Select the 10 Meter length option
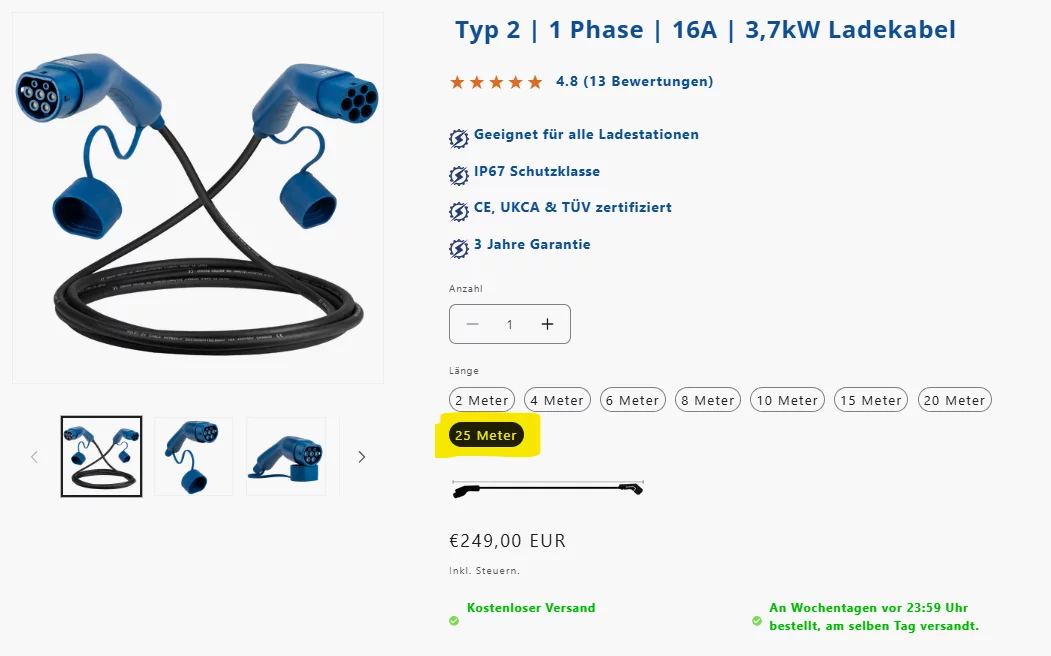The image size is (1051, 656). tap(788, 400)
